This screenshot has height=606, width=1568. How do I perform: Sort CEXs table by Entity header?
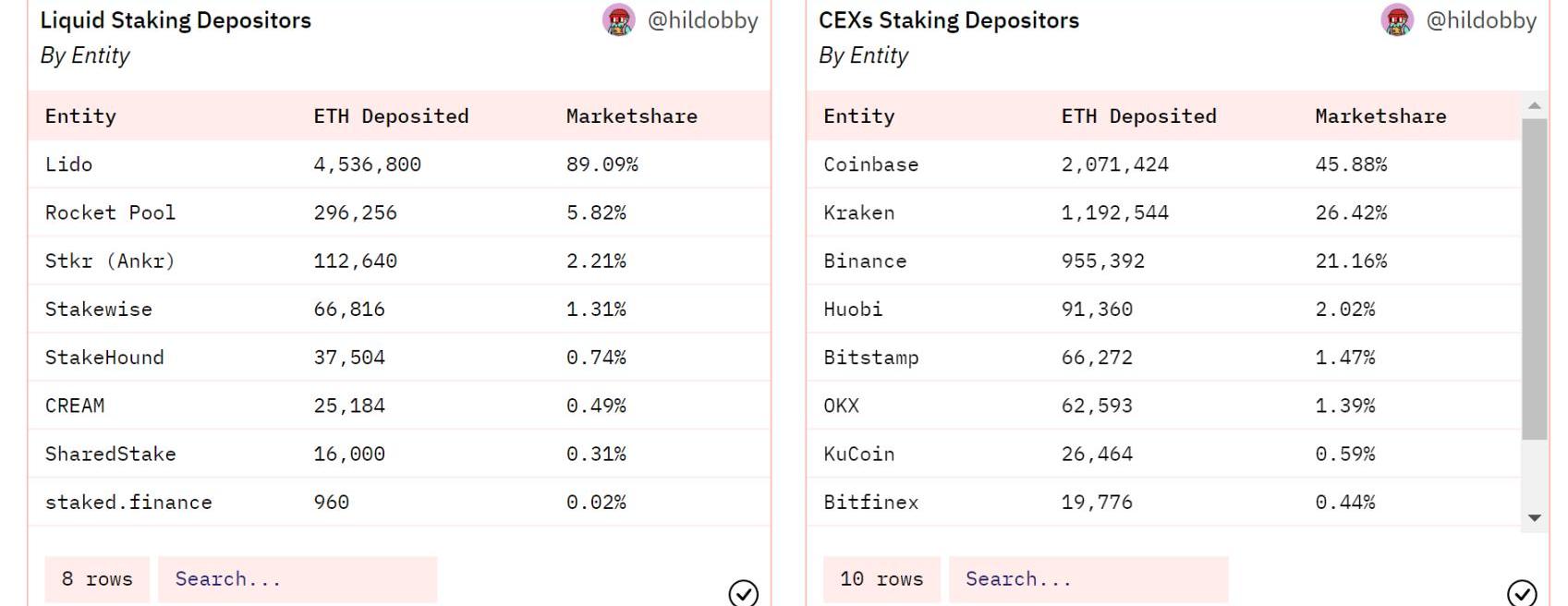859,116
